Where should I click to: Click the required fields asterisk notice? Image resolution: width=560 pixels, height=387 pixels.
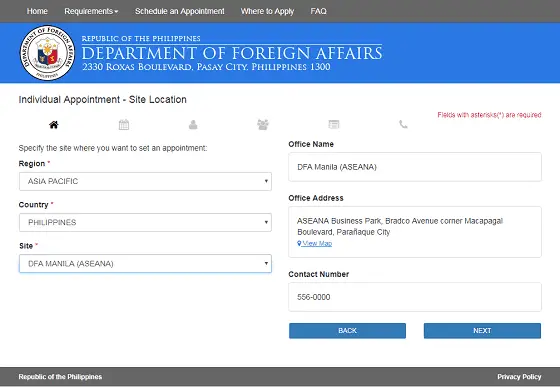489,115
